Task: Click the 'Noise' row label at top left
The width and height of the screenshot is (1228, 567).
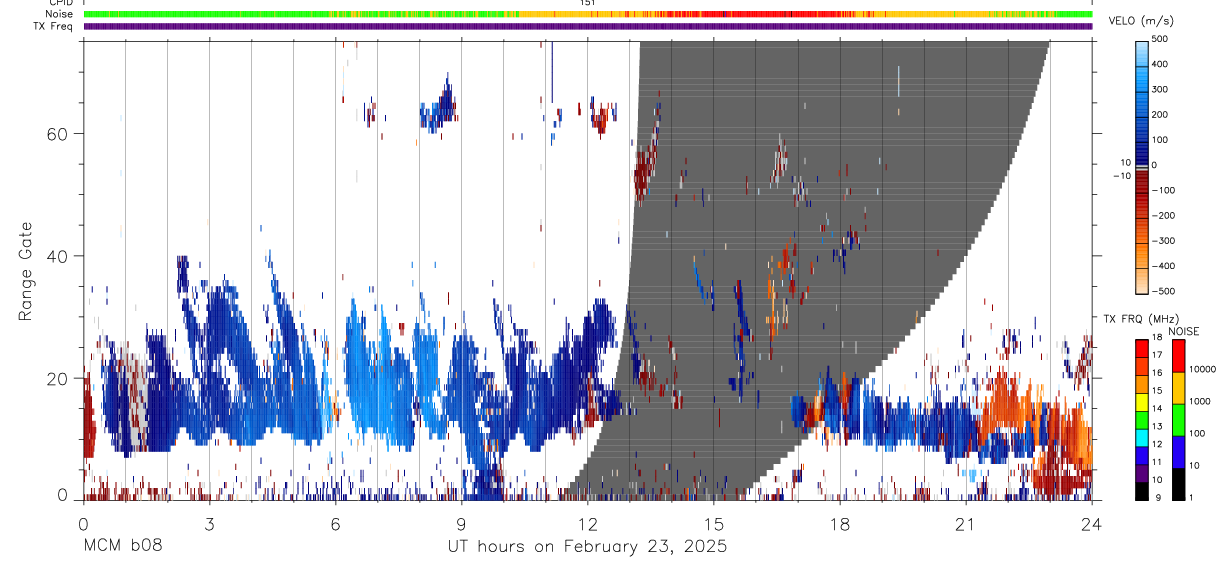Action: [60, 14]
